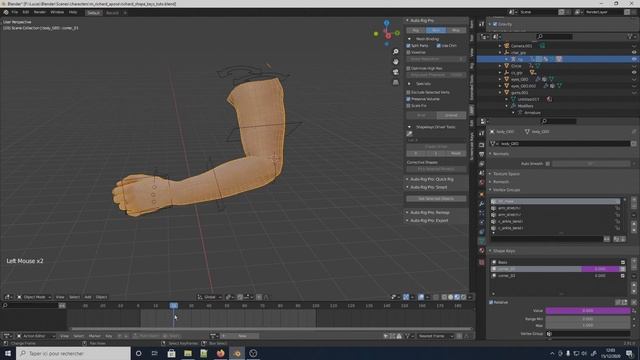The width and height of the screenshot is (640, 360).
Task: Toggle X-ray viewport icon
Action: click(x=436, y=297)
